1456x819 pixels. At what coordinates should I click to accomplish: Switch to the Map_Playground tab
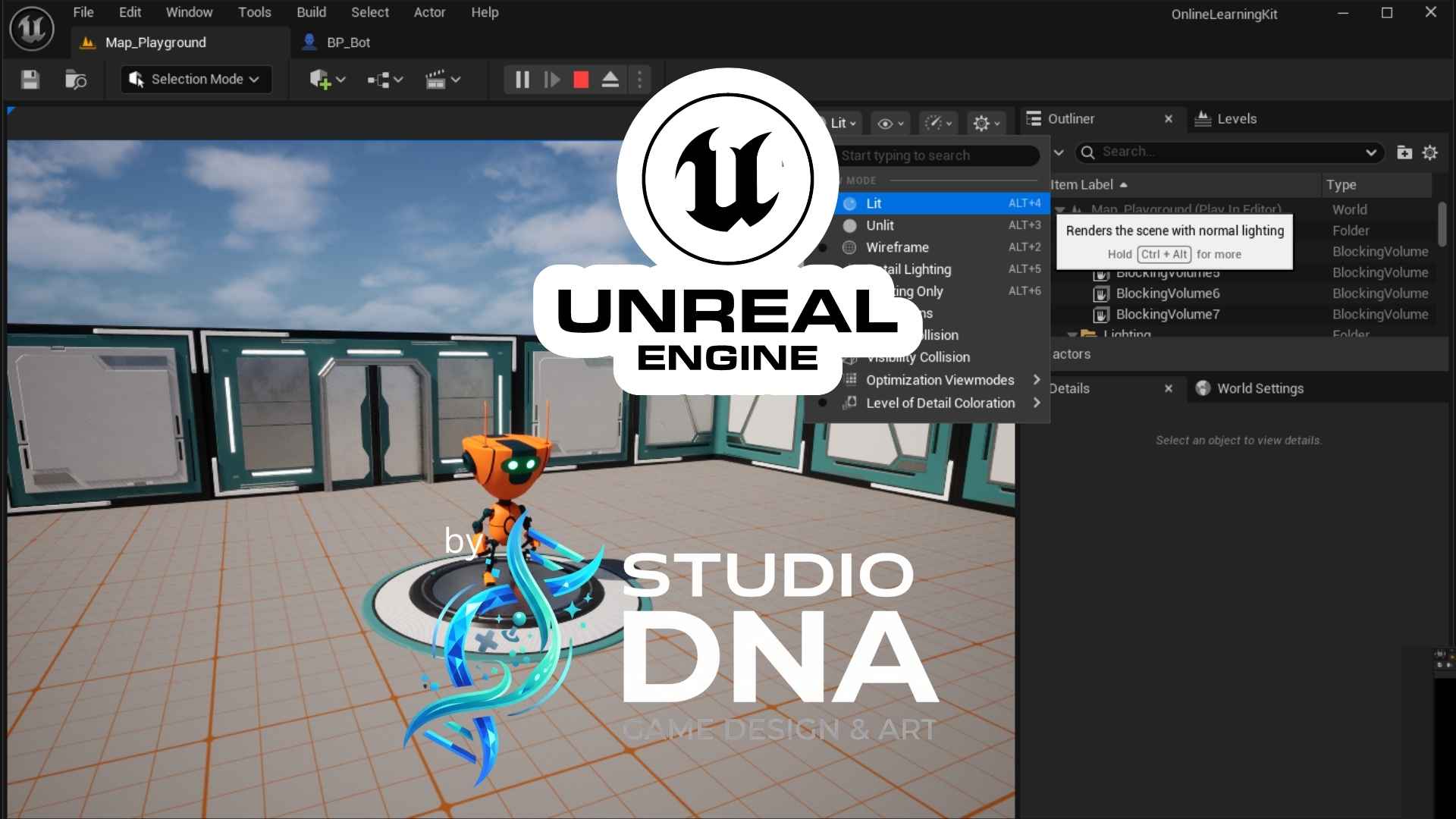tap(180, 42)
